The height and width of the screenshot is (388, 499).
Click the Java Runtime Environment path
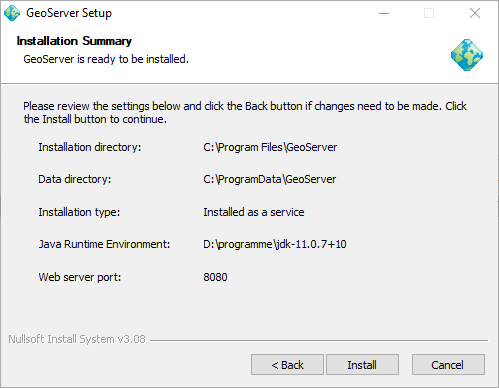coord(275,244)
